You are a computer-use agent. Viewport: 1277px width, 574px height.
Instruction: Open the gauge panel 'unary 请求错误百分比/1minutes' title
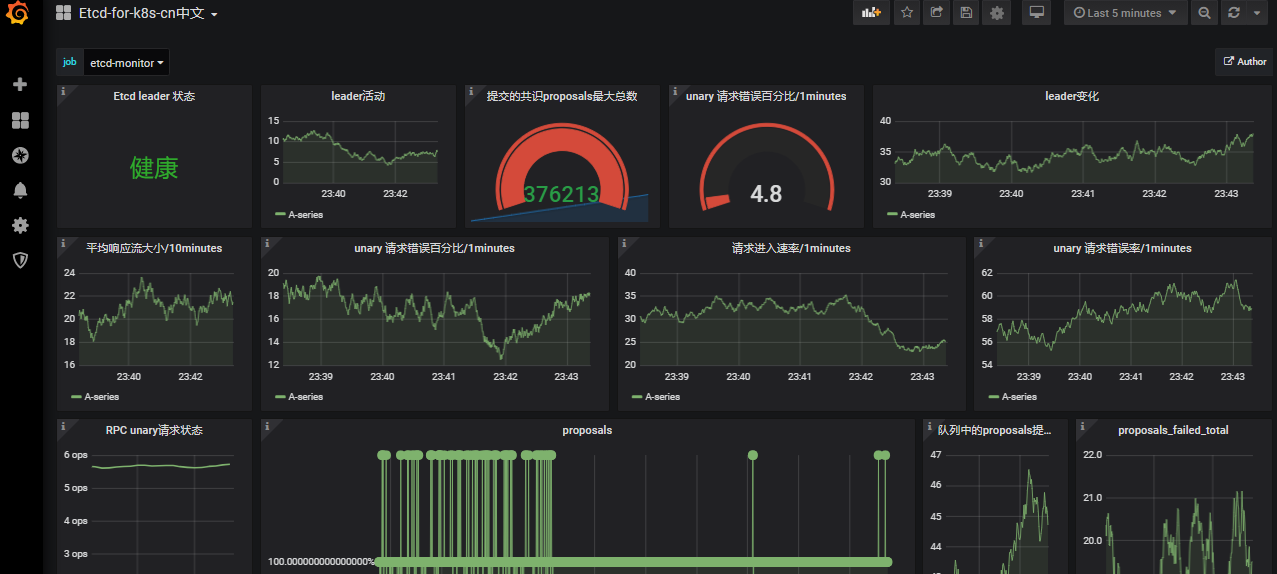tap(766, 96)
